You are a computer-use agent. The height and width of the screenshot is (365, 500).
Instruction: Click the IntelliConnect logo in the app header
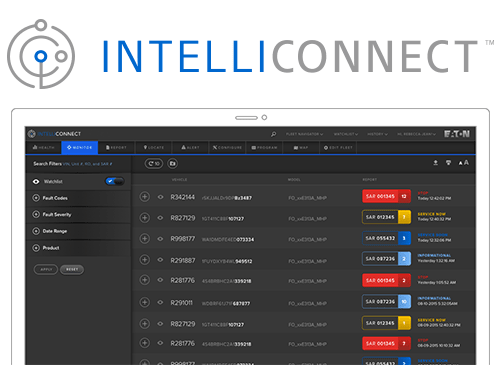coord(54,134)
